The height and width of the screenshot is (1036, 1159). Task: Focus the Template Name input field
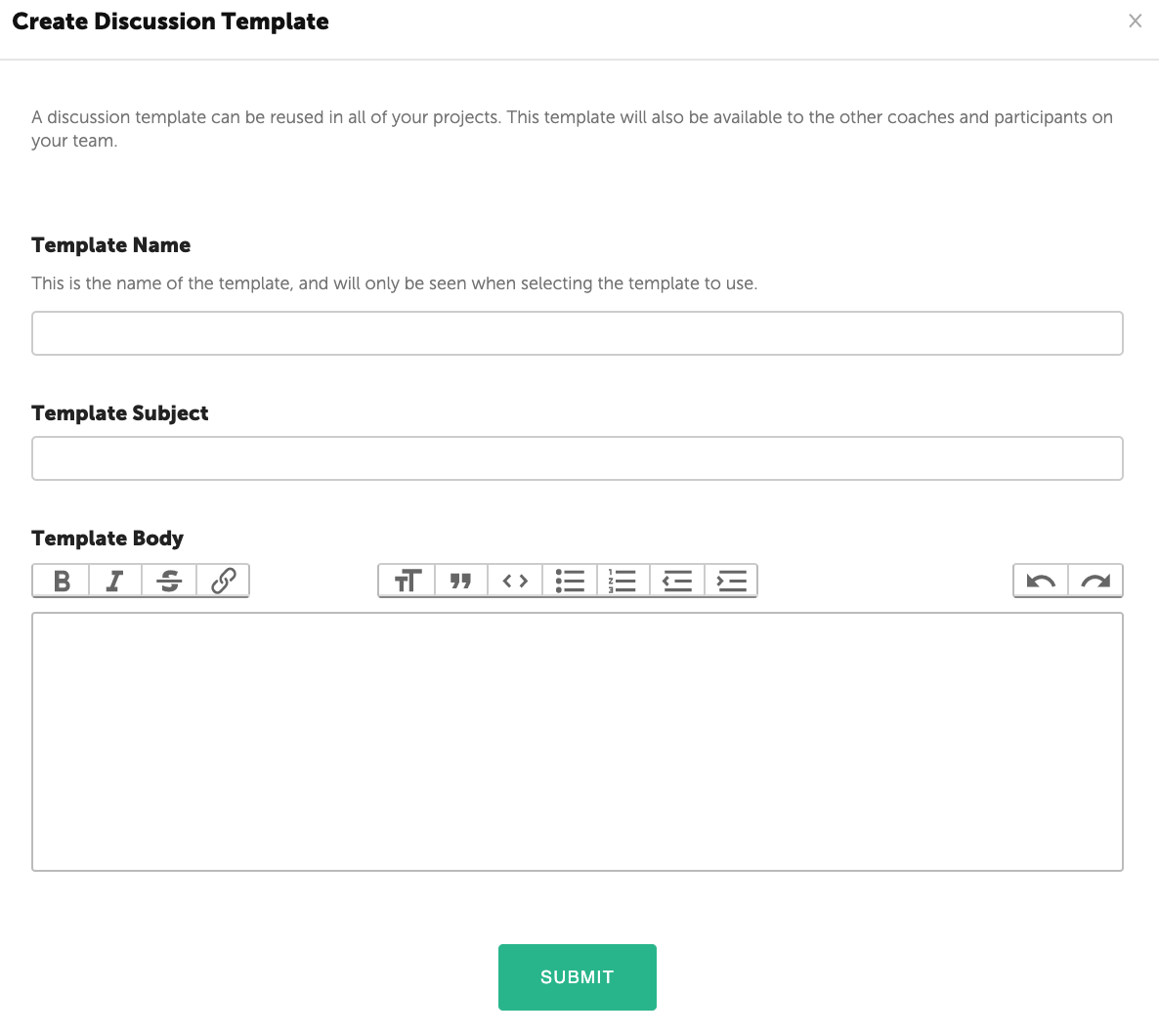(x=578, y=333)
